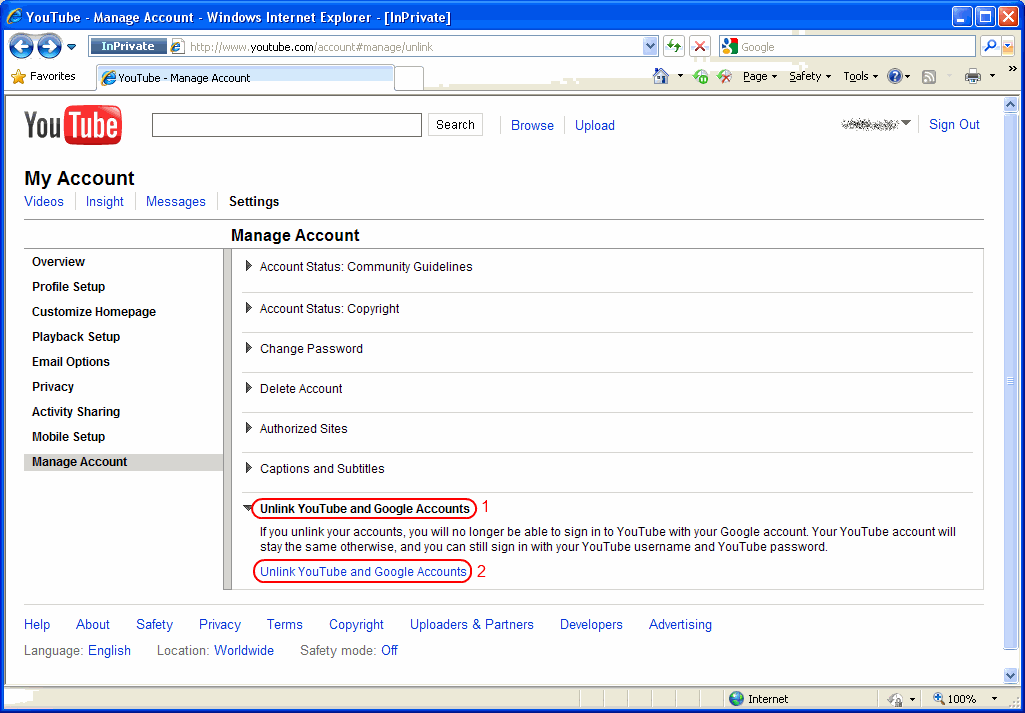Open the Favorites star button
Screen dimensions: 1025x713
tap(44, 76)
